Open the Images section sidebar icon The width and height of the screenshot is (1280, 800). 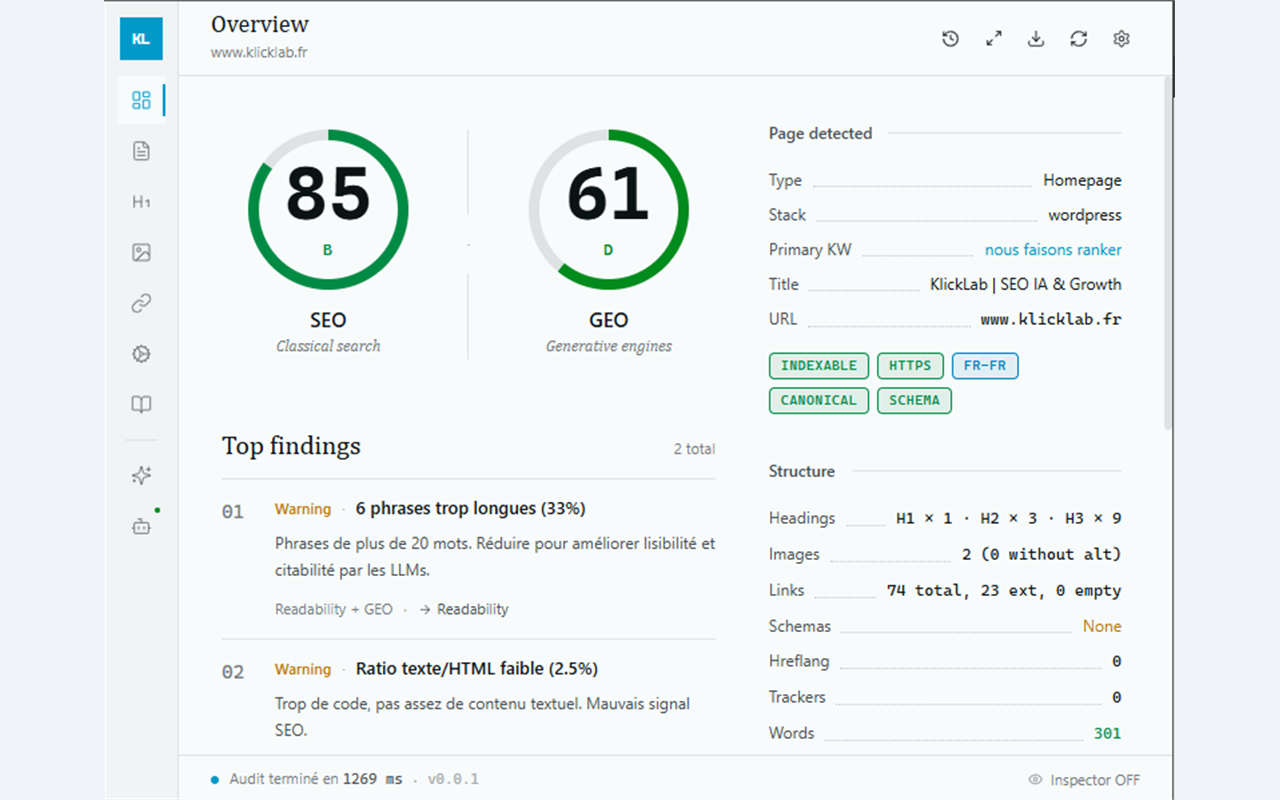coord(141,253)
